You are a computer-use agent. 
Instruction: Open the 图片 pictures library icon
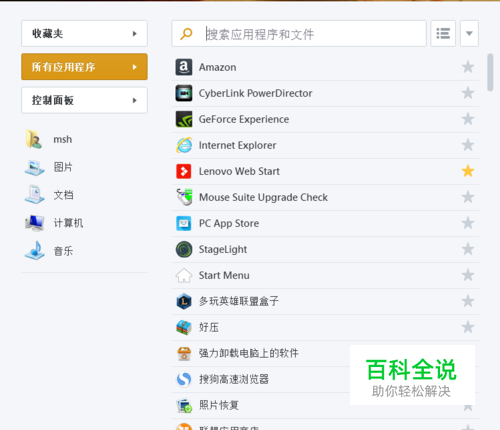click(x=34, y=167)
